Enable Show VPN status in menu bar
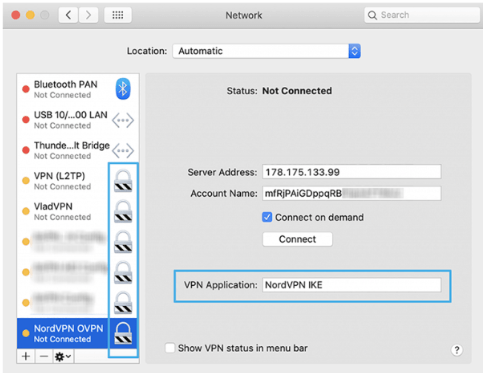Image resolution: width=483 pixels, height=373 pixels. click(170, 348)
